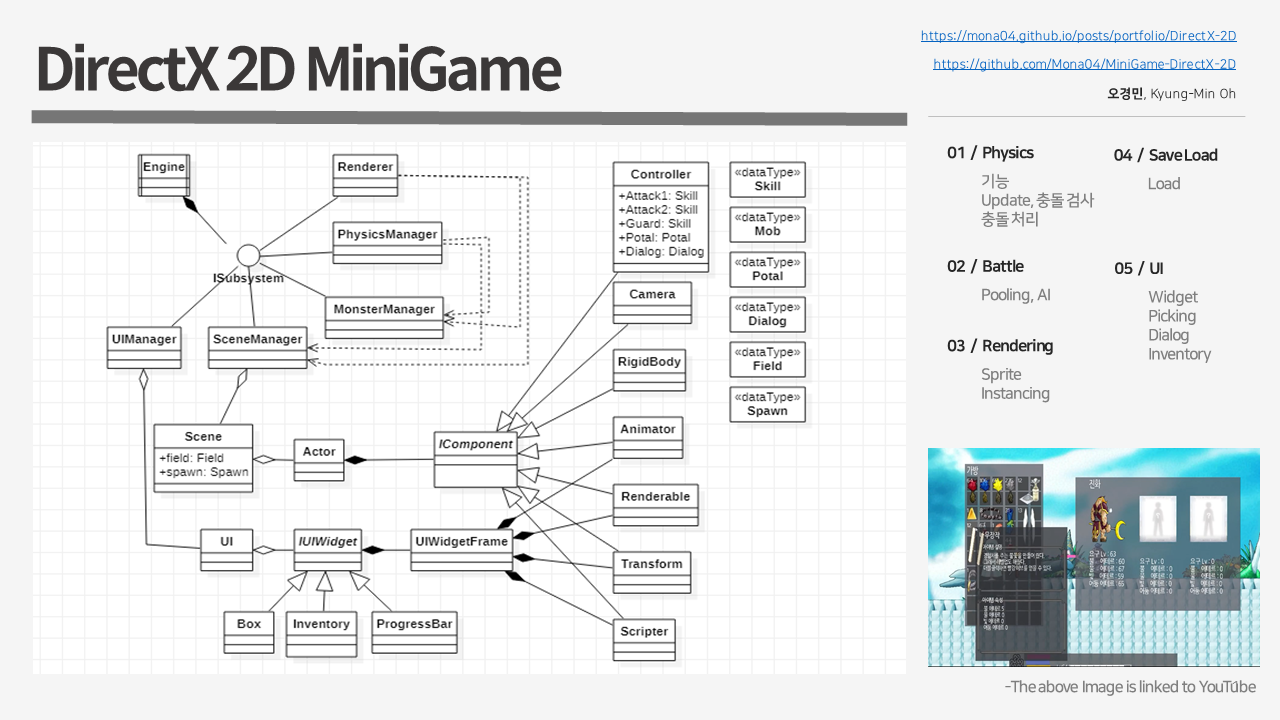The height and width of the screenshot is (720, 1280).
Task: Click 'Widget' in the UI list
Action: click(1173, 297)
